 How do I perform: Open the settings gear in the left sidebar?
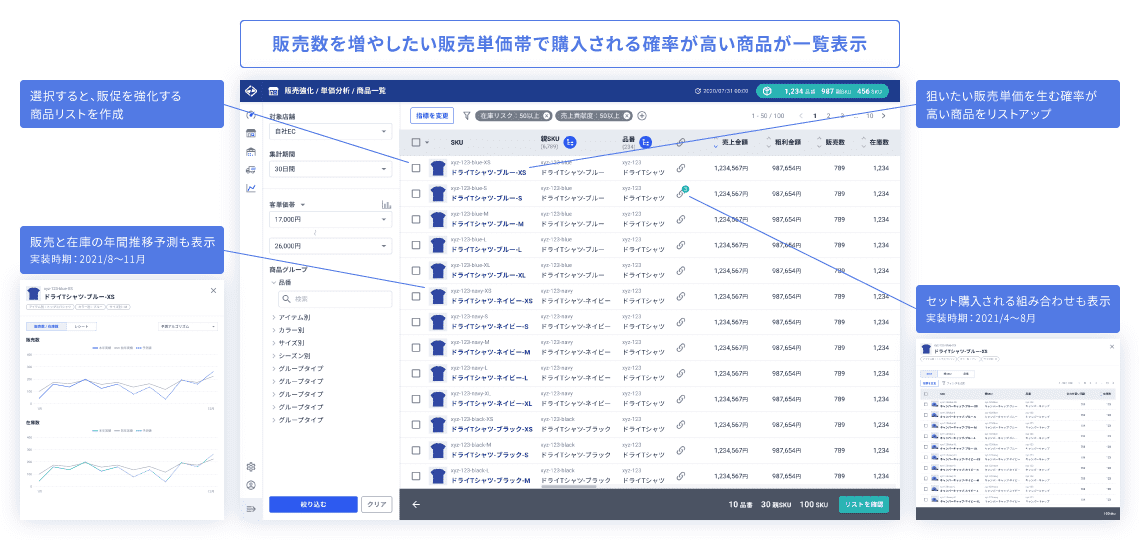251,467
